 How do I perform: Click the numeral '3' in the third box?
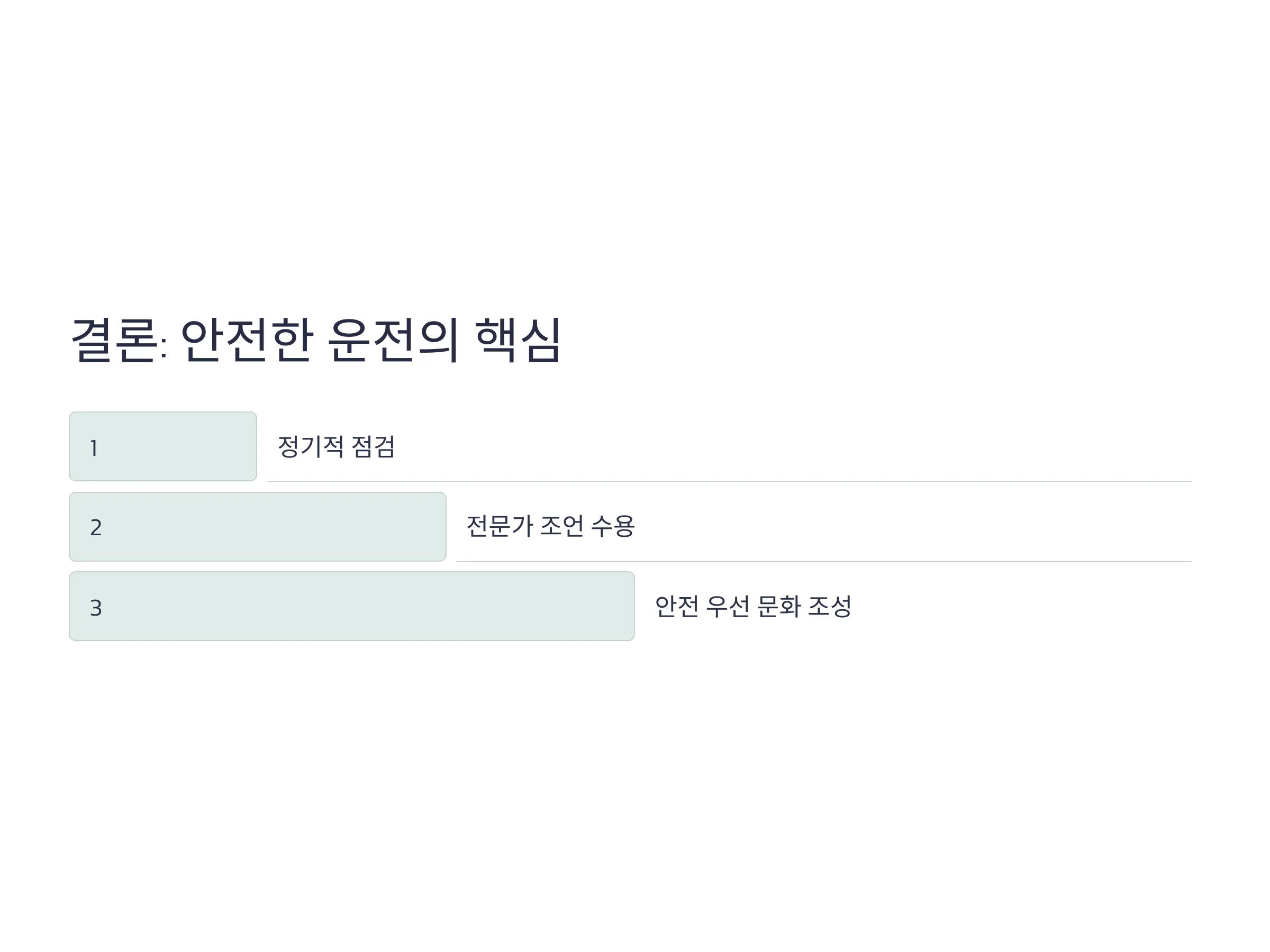click(96, 608)
